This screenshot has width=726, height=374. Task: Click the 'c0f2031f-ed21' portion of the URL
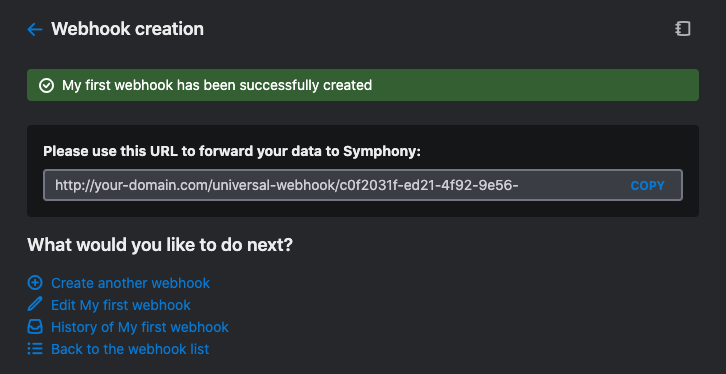tap(388, 186)
